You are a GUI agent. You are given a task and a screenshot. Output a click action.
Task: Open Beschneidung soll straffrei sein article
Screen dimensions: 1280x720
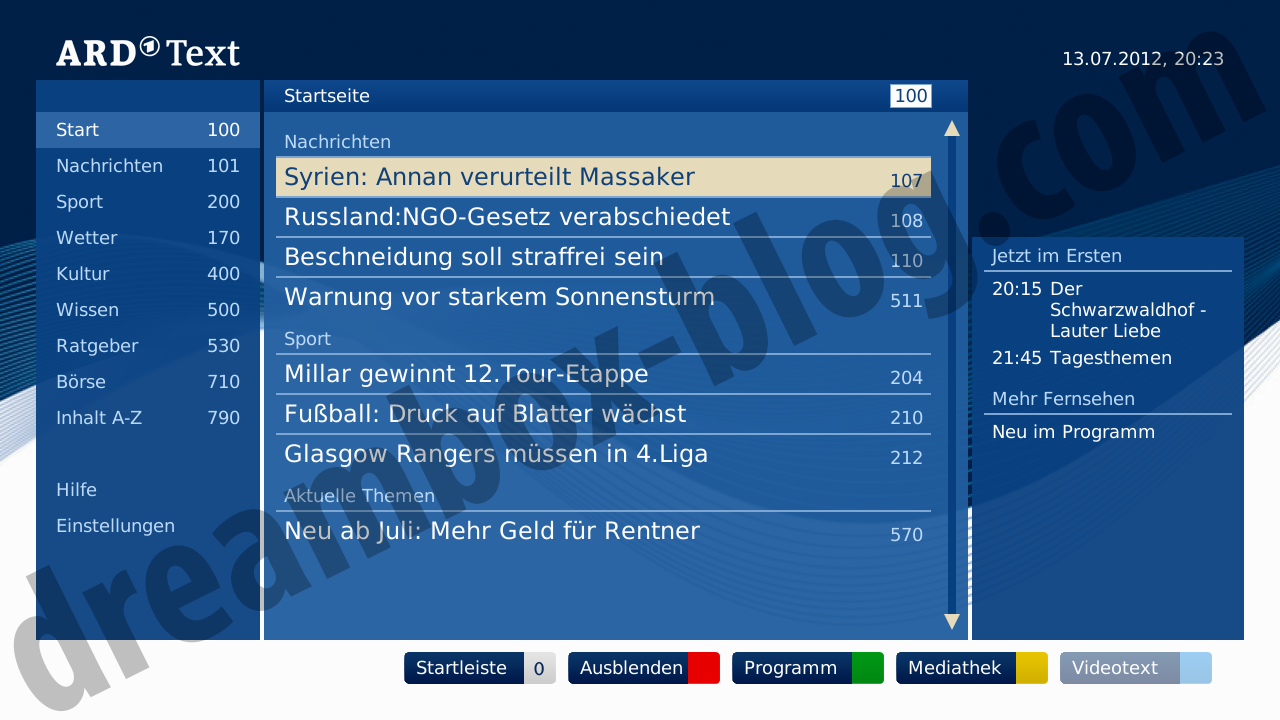click(603, 258)
